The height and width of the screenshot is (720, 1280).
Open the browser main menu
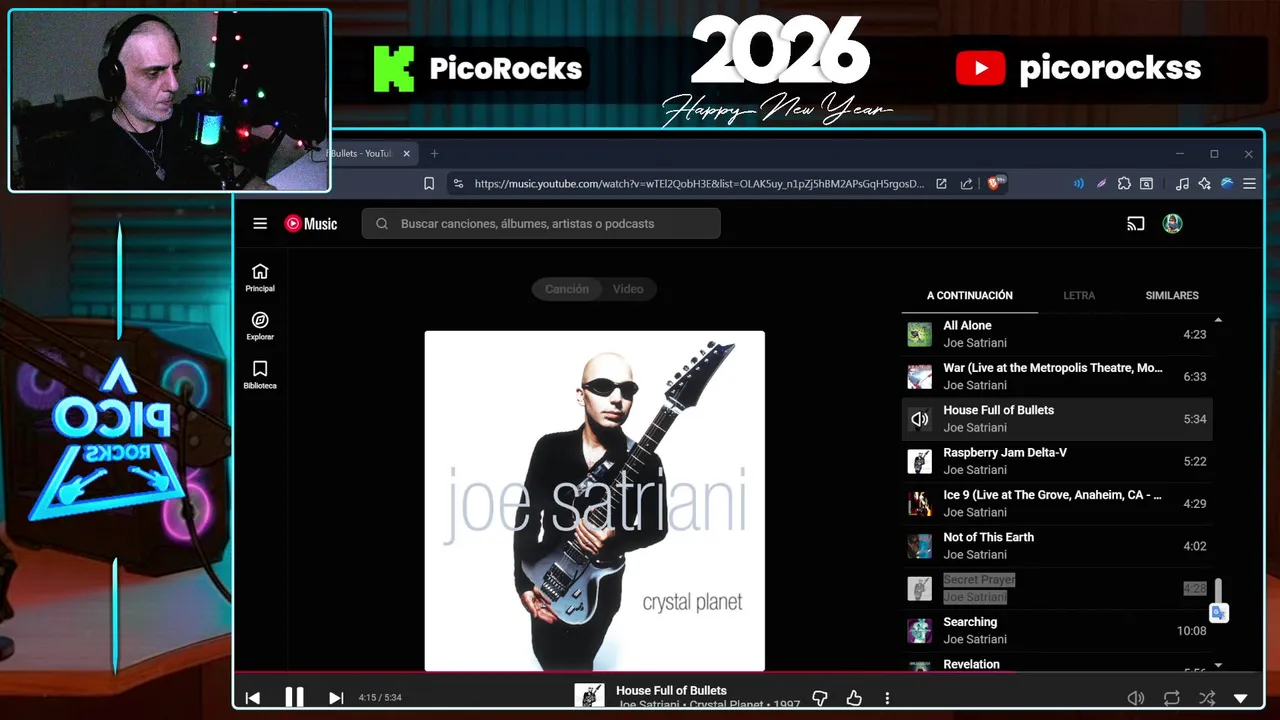tap(1249, 184)
